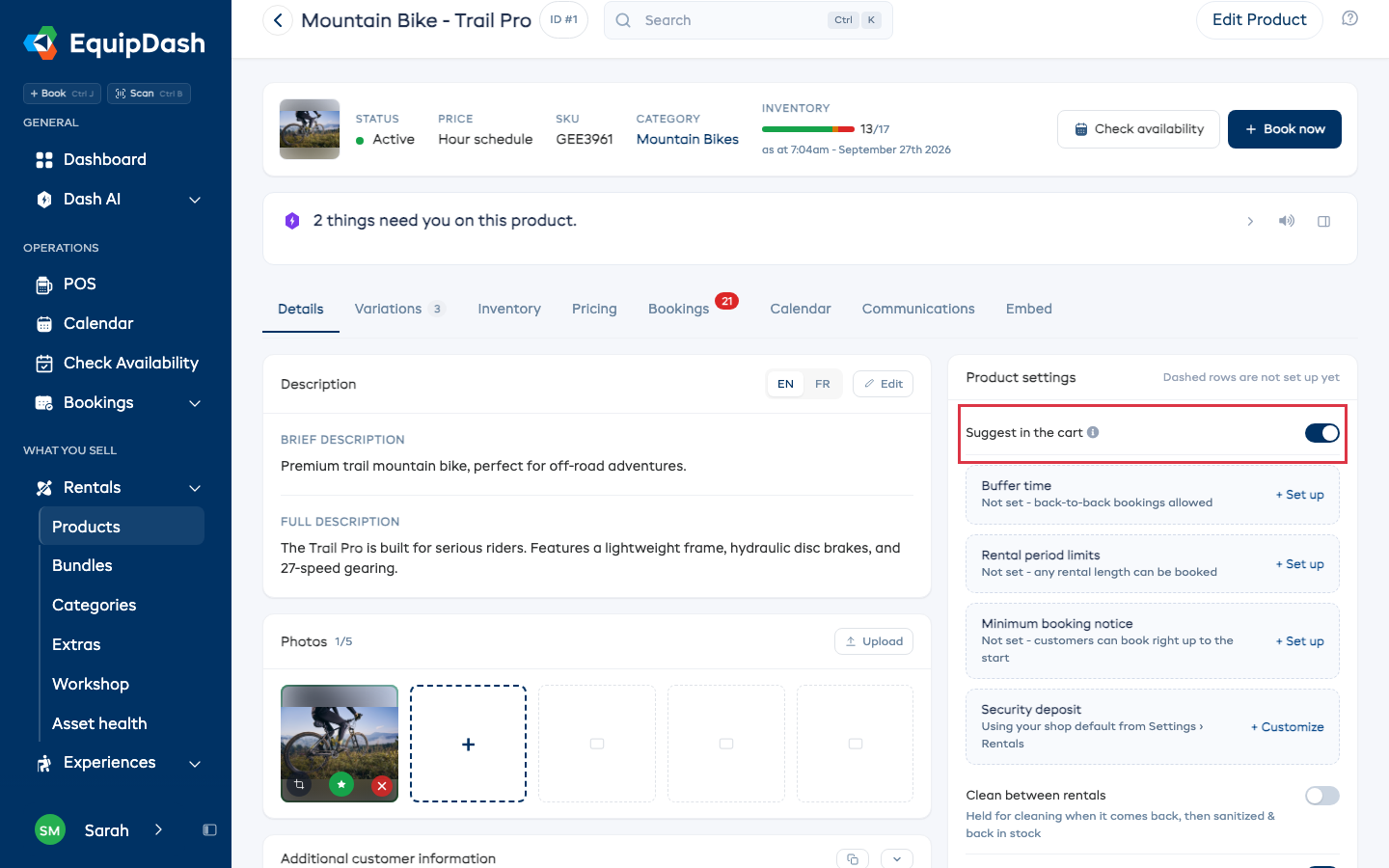This screenshot has height=868, width=1389.
Task: Click the Edit Product button
Action: pyautogui.click(x=1259, y=19)
